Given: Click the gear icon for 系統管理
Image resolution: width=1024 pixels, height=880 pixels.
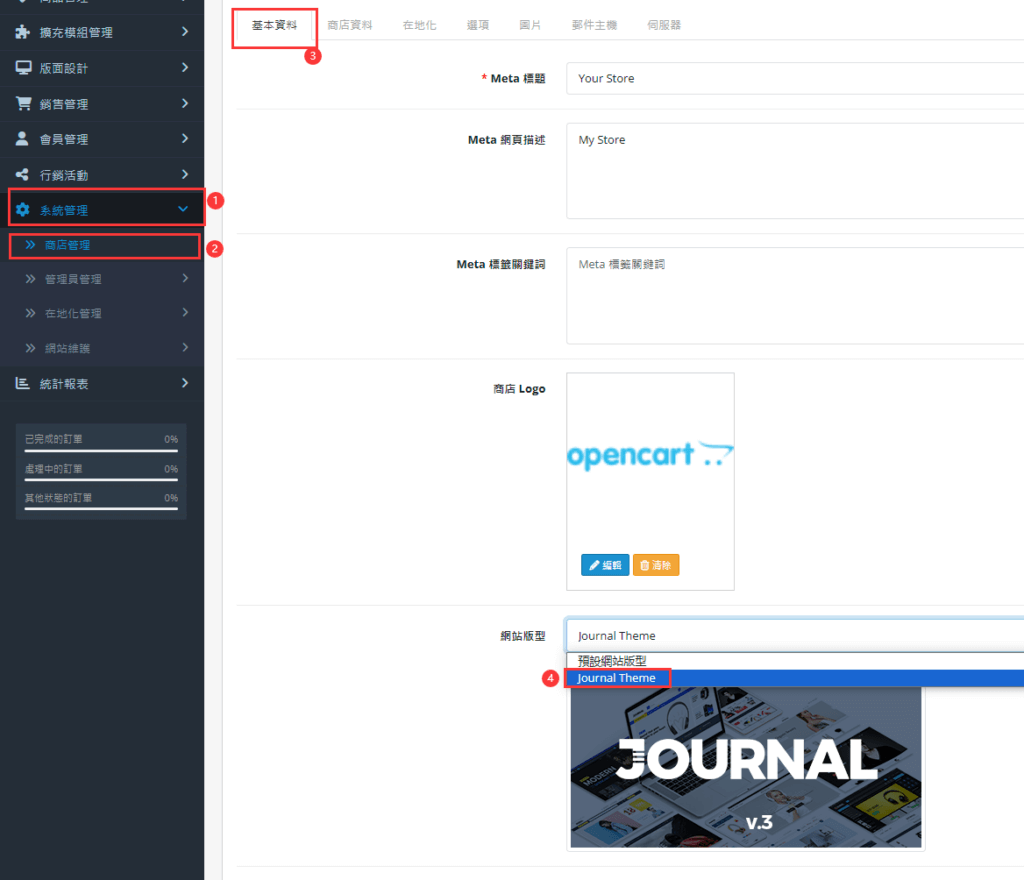Looking at the screenshot, I should point(23,210).
